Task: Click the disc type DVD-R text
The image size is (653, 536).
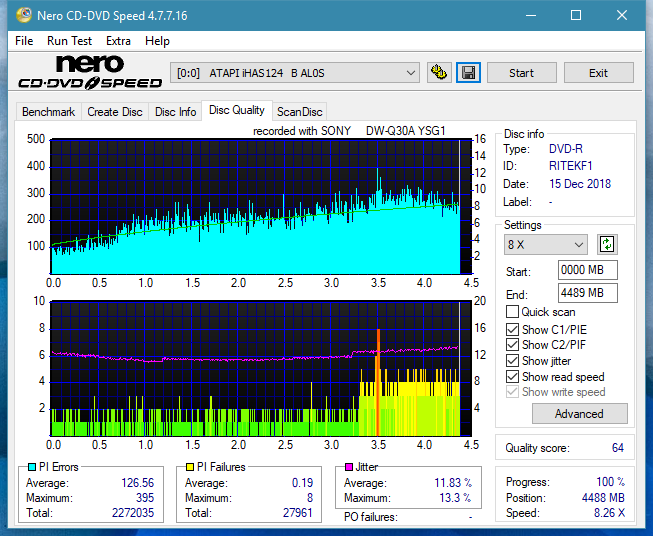Action: point(566,149)
